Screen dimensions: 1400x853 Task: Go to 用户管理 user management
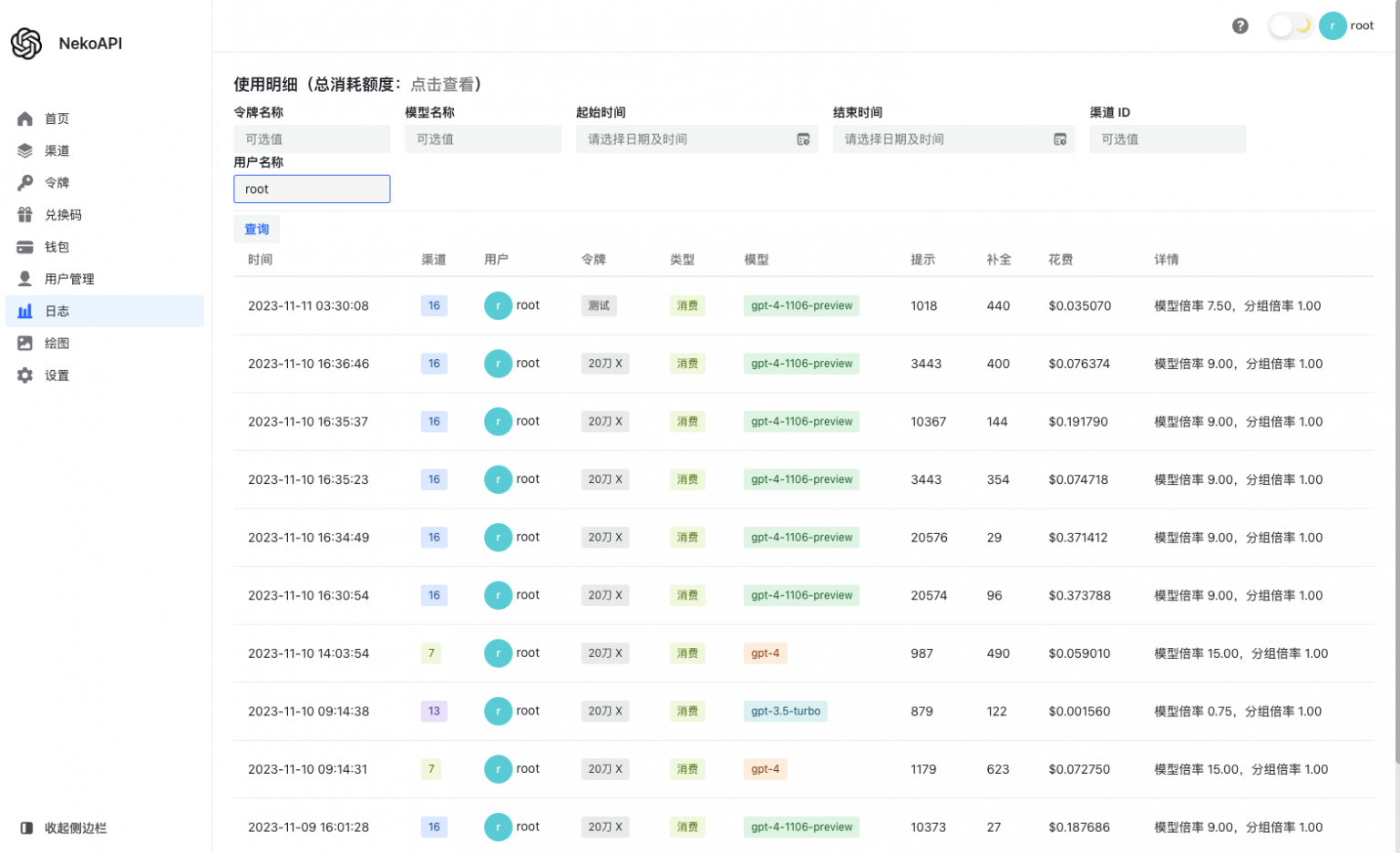[69, 279]
